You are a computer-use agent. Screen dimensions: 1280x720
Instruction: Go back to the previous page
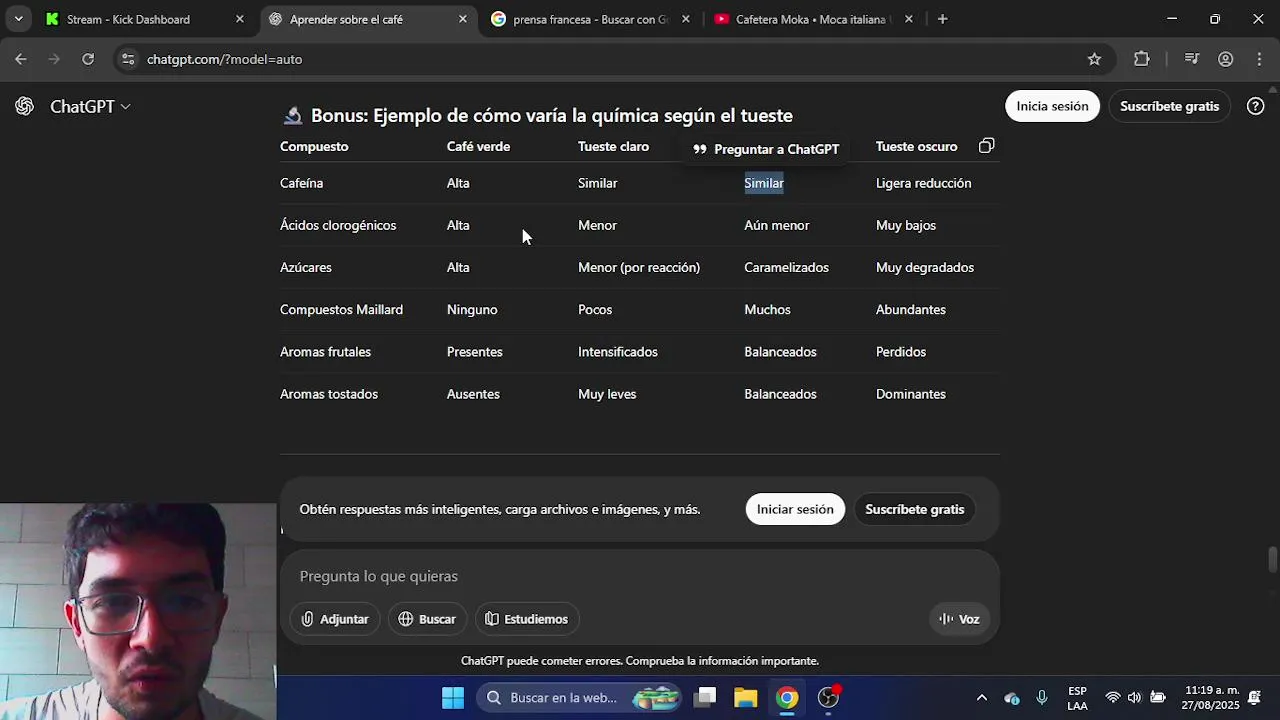[21, 59]
